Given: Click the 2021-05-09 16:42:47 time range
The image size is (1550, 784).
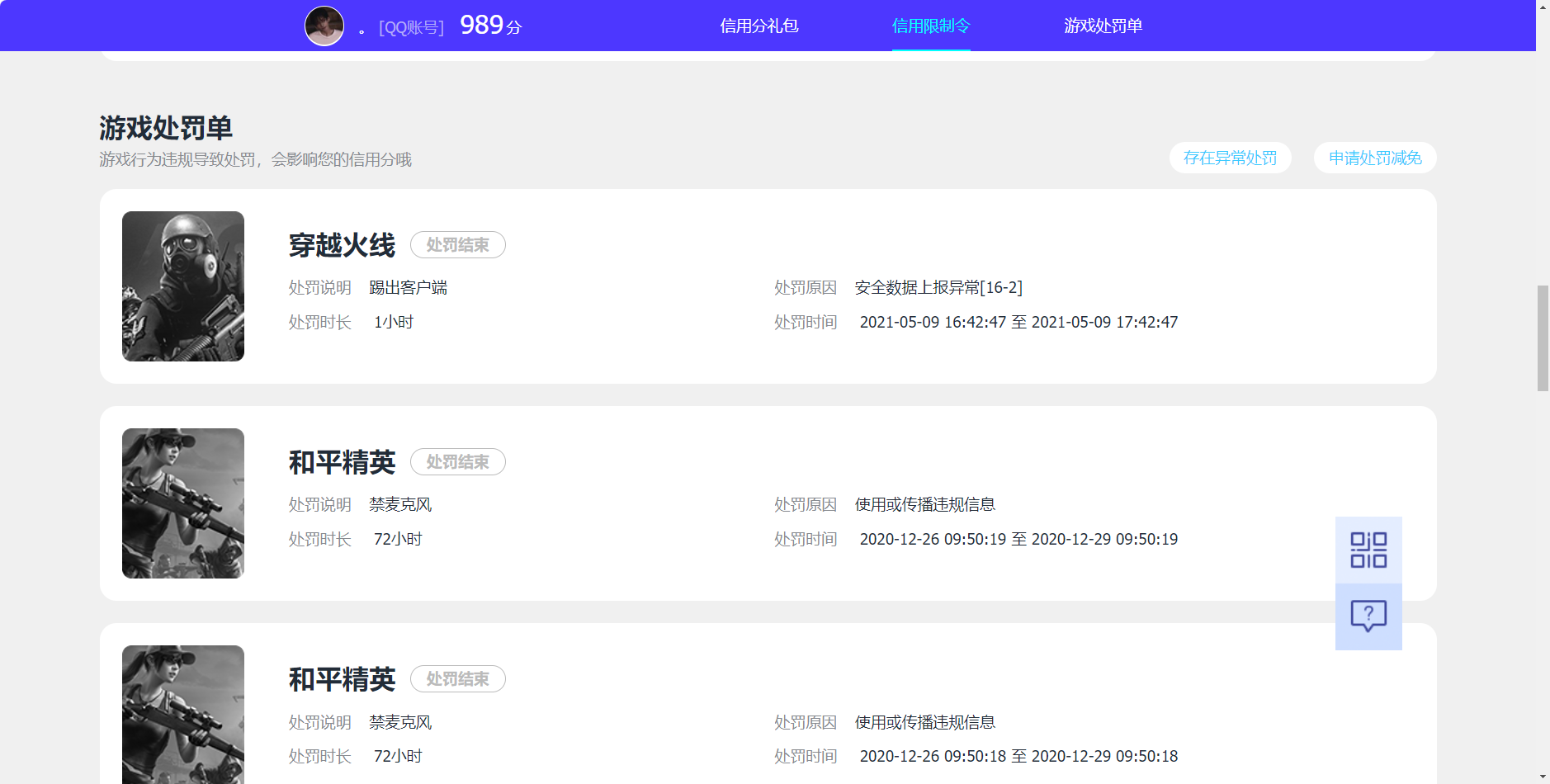Looking at the screenshot, I should click(1018, 322).
